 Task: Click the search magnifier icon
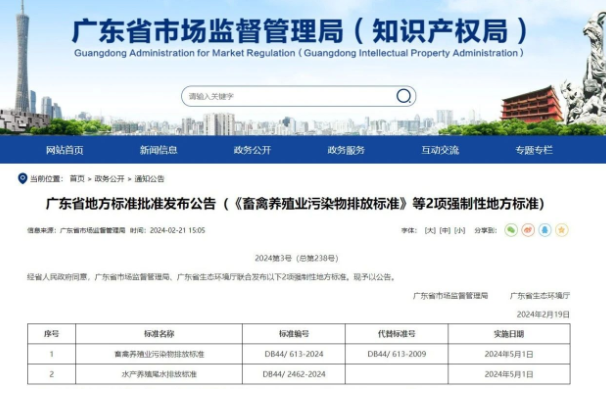403,96
